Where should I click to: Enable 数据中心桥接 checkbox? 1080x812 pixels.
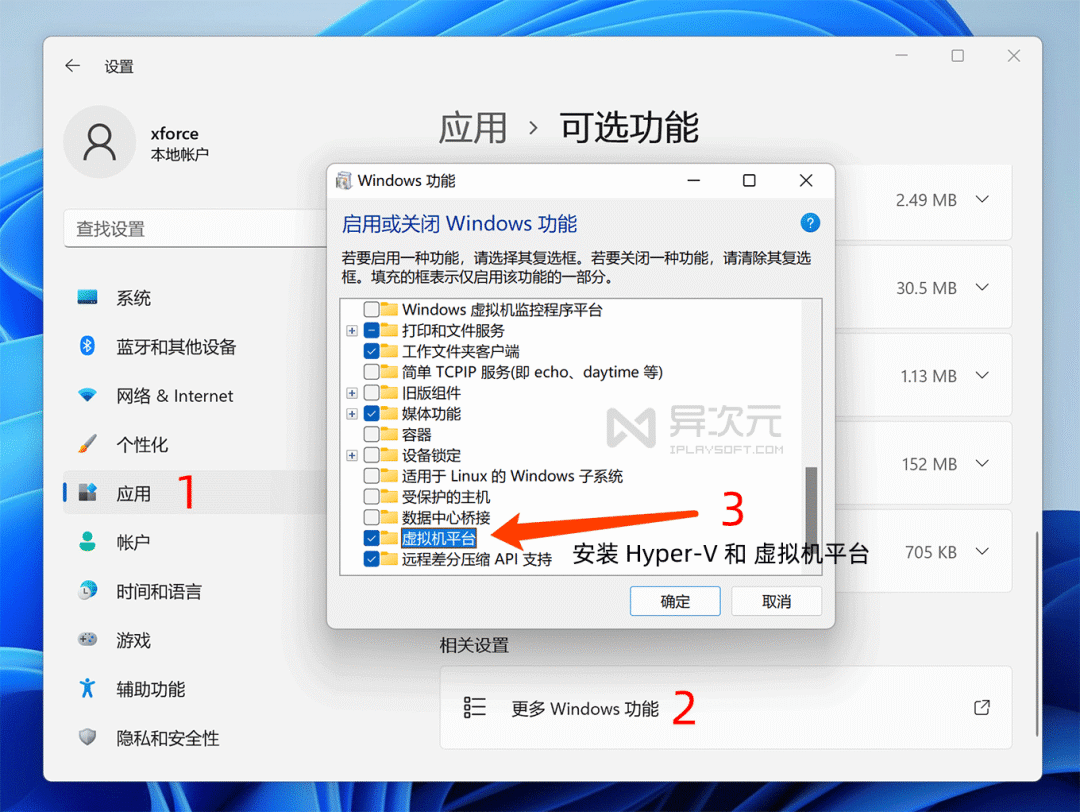click(371, 517)
